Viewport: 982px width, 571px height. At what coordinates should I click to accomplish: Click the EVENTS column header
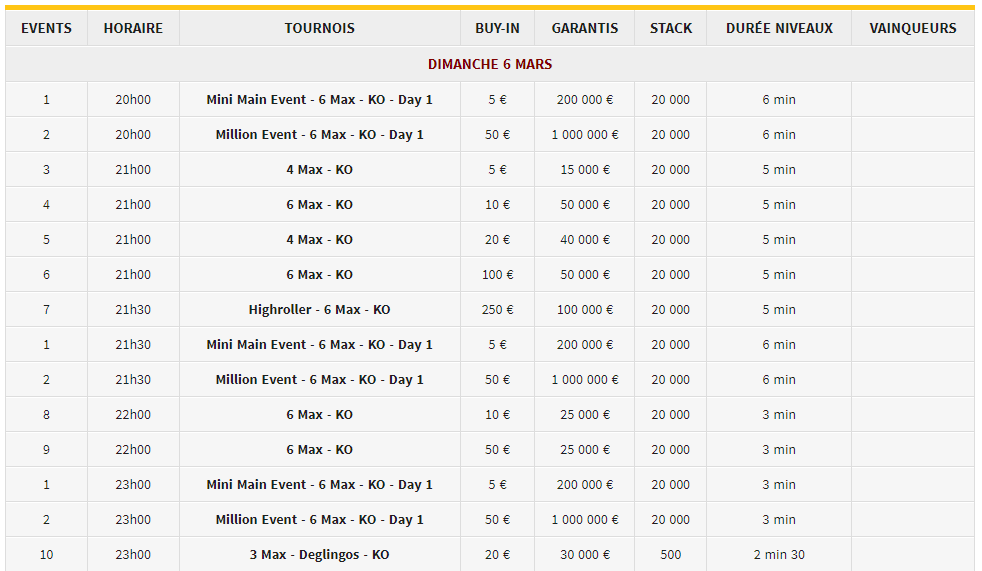46,28
